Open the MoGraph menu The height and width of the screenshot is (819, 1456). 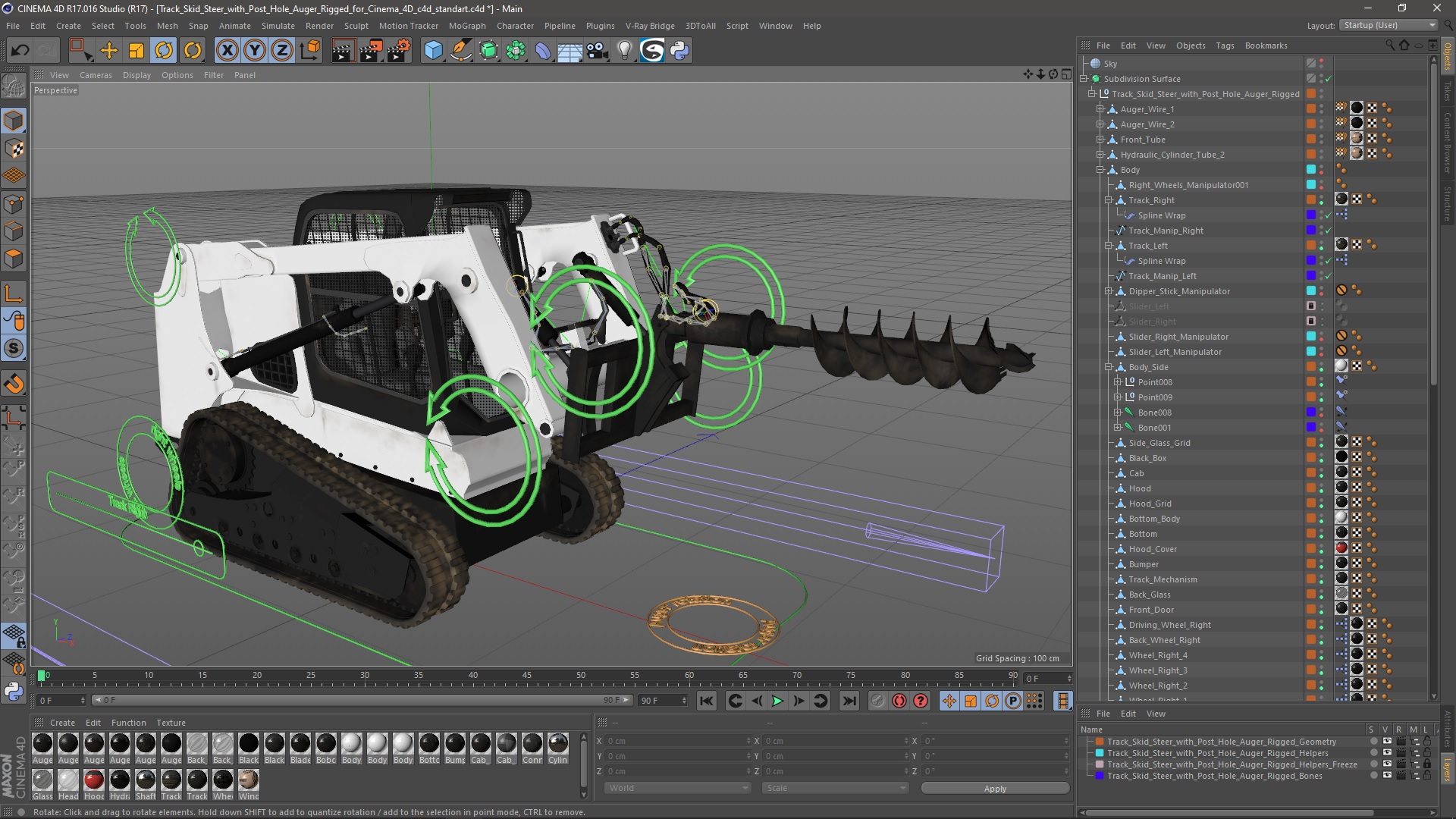pos(467,26)
